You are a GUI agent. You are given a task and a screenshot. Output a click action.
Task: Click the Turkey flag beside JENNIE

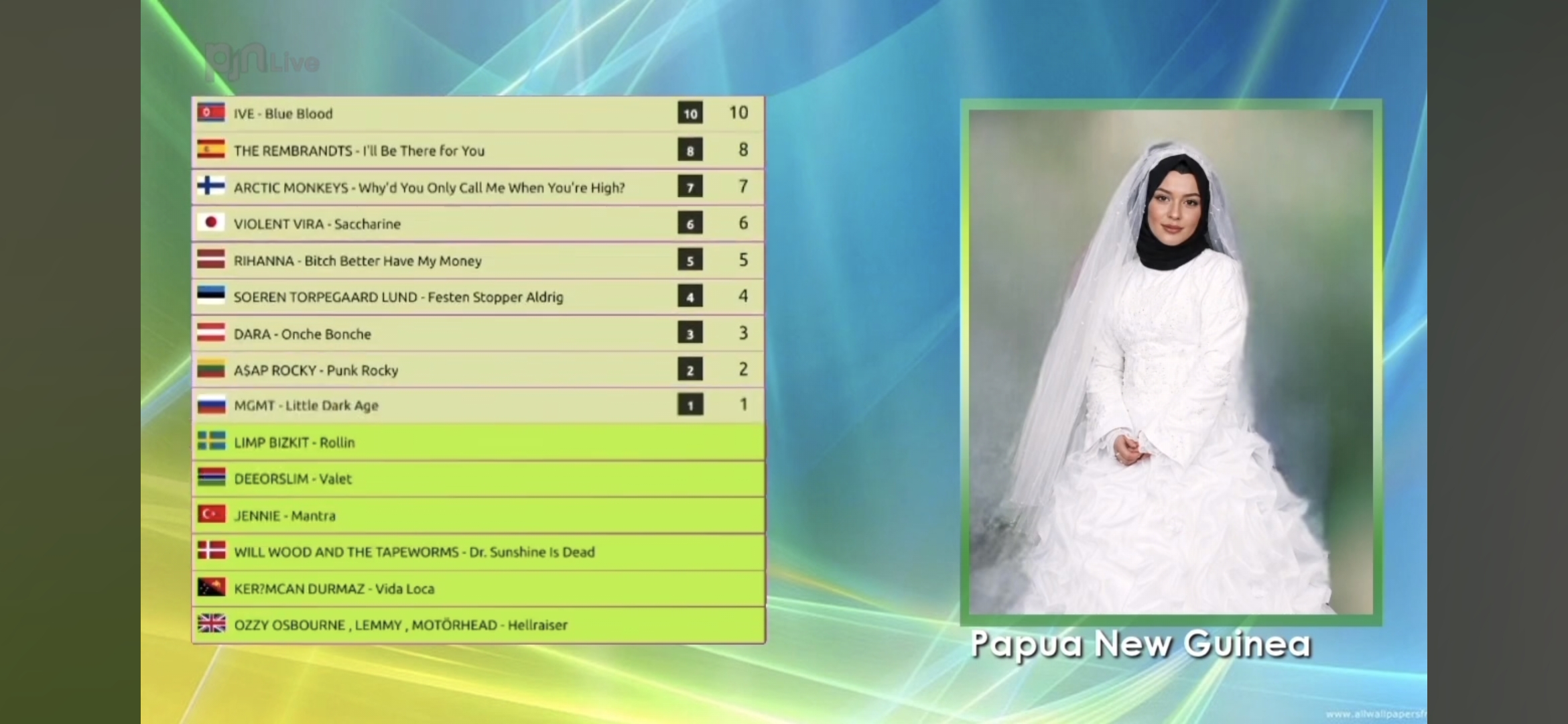(211, 514)
